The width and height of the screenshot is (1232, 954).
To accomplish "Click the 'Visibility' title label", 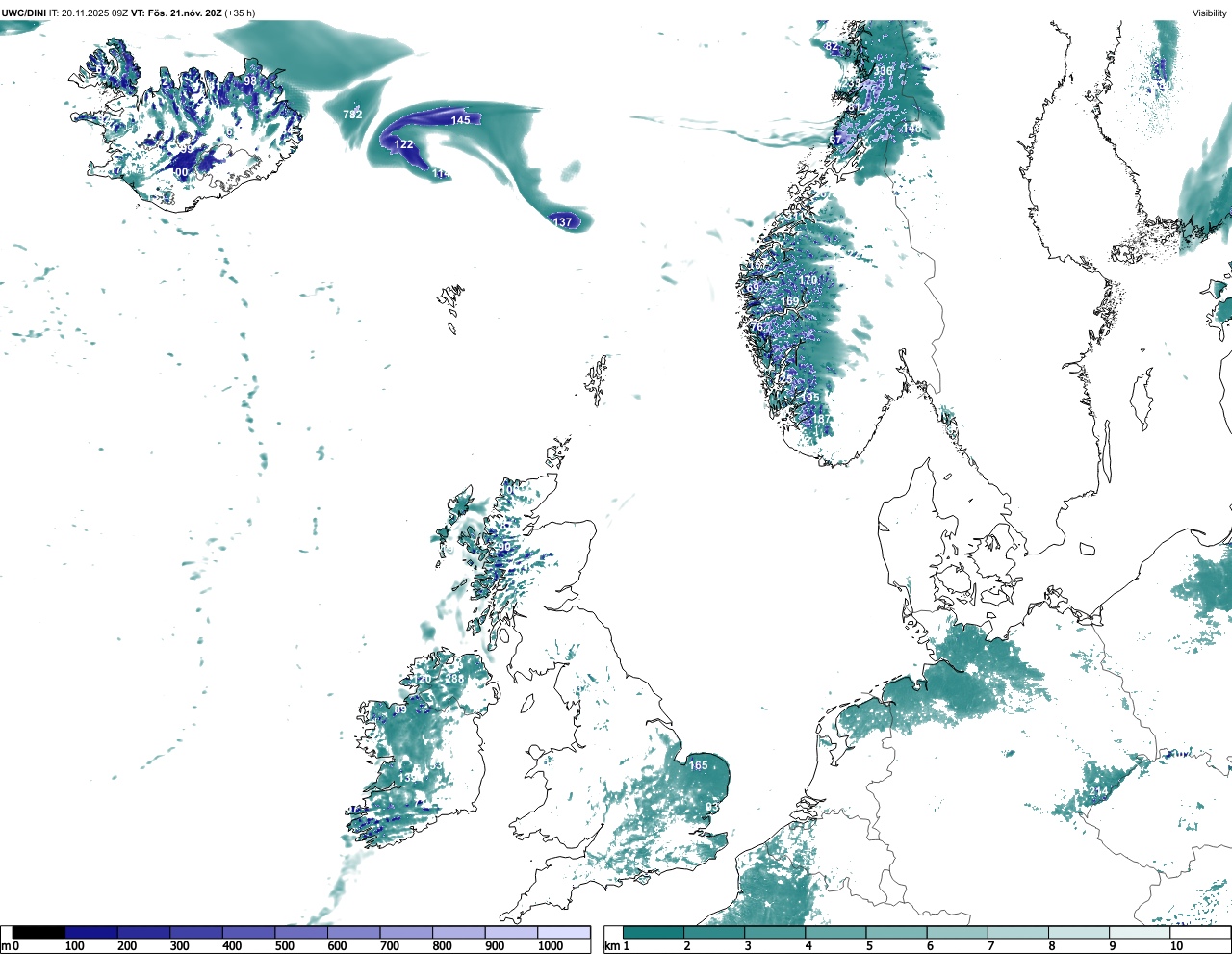I will coord(1210,13).
